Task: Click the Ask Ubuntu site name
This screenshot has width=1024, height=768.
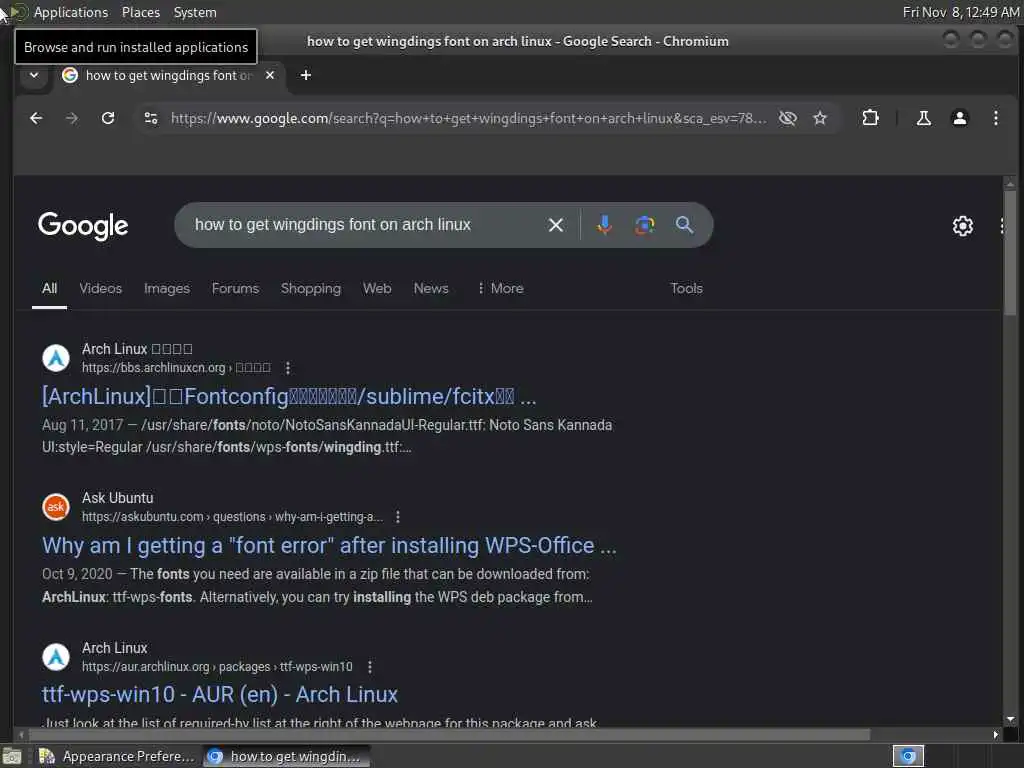Action: (x=118, y=498)
